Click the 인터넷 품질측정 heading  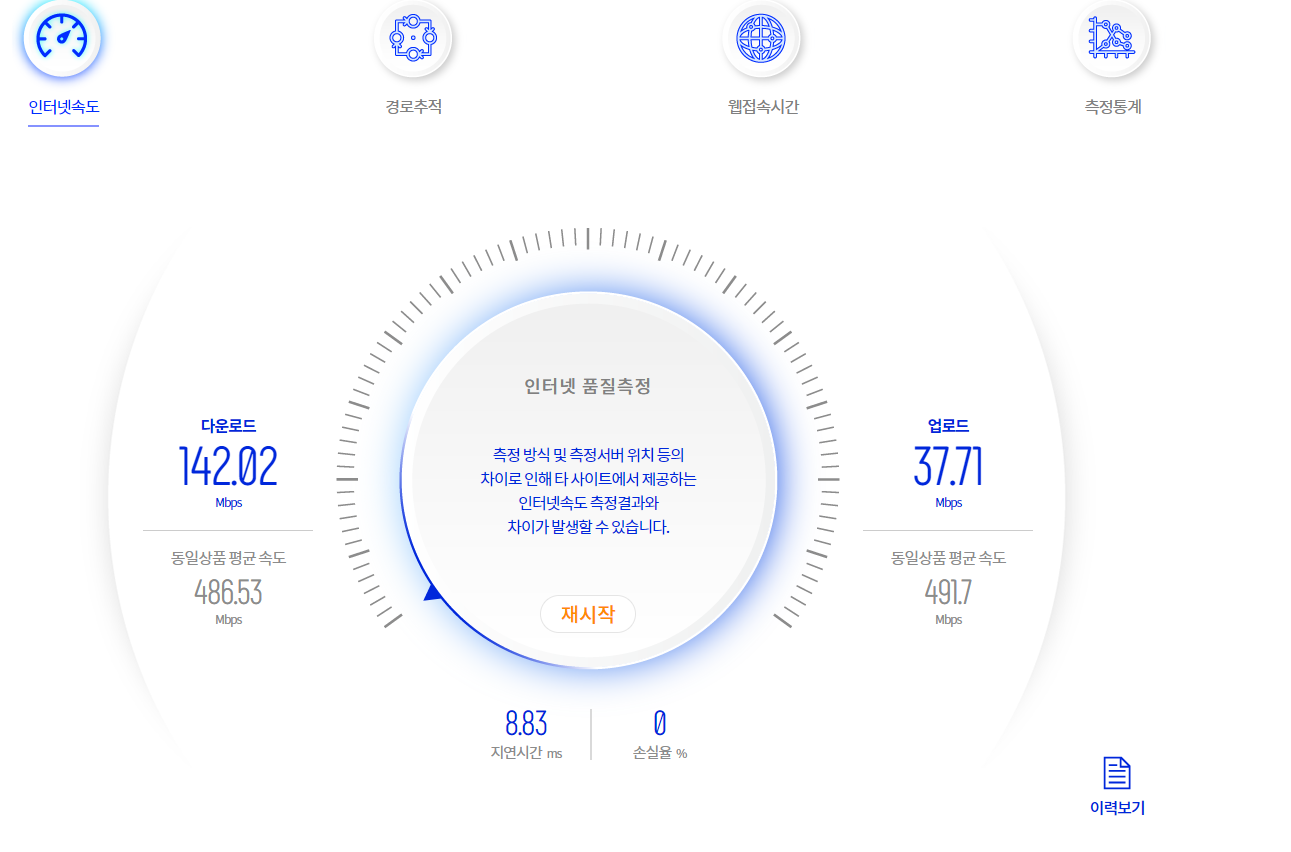tap(587, 386)
